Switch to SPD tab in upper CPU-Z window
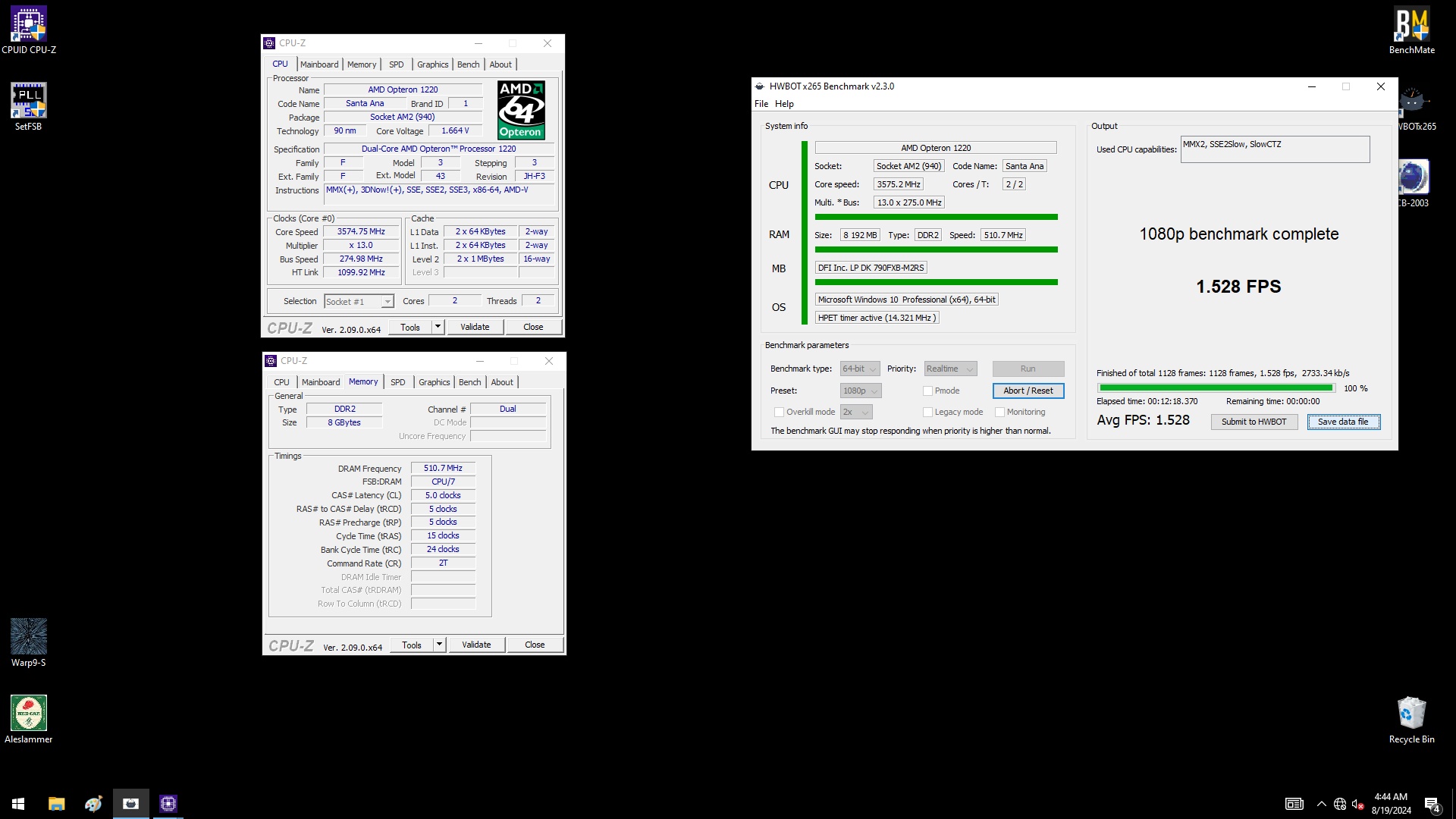The image size is (1456, 819). point(397,64)
